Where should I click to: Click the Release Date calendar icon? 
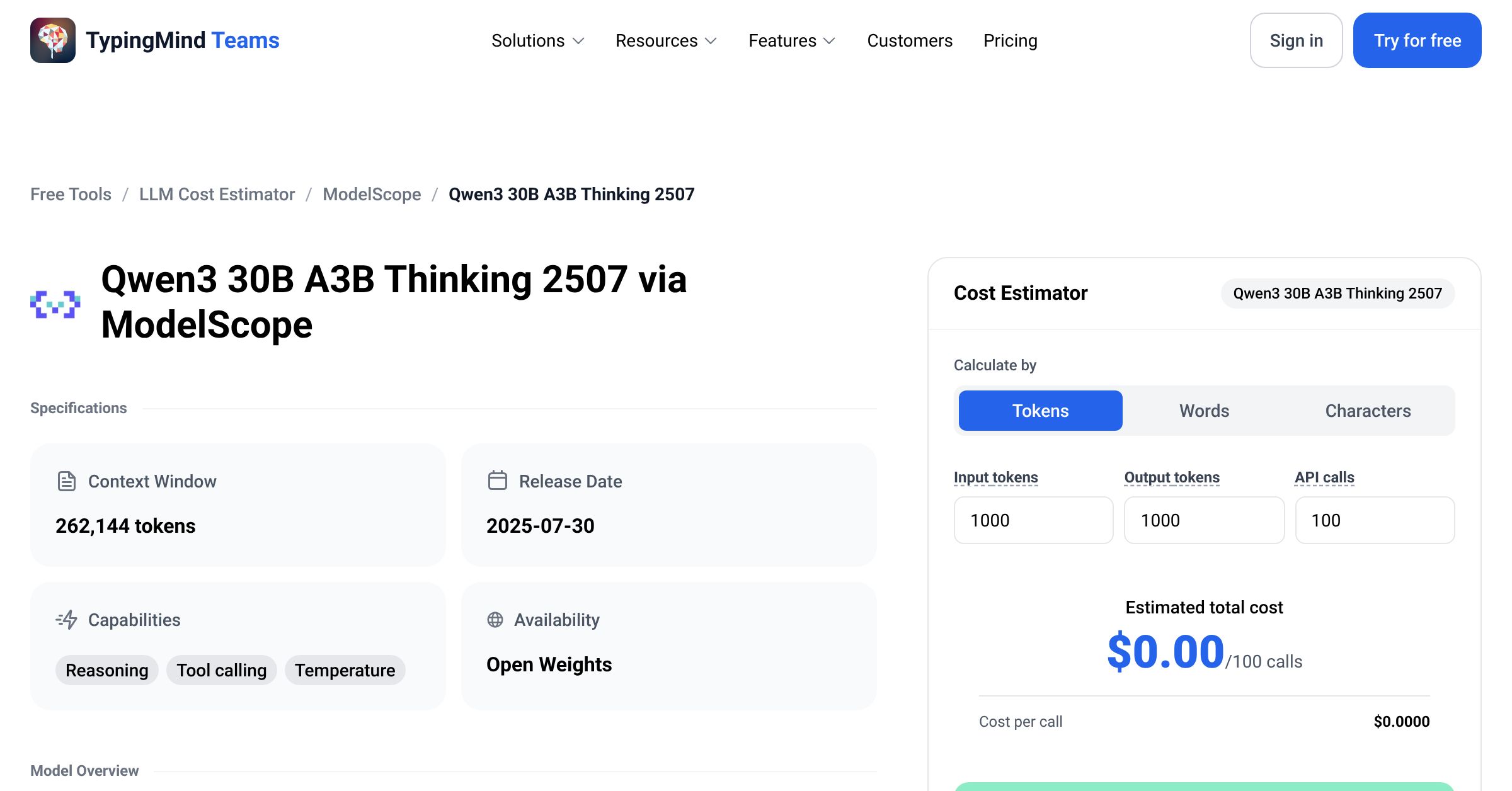pyautogui.click(x=498, y=481)
